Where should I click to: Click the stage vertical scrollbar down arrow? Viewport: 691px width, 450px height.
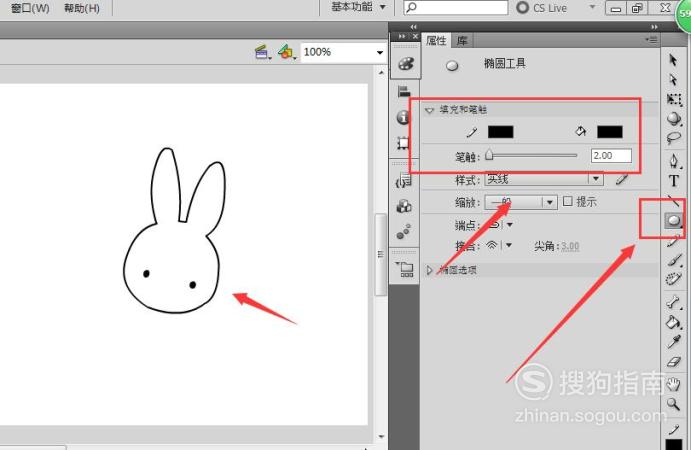pos(381,436)
